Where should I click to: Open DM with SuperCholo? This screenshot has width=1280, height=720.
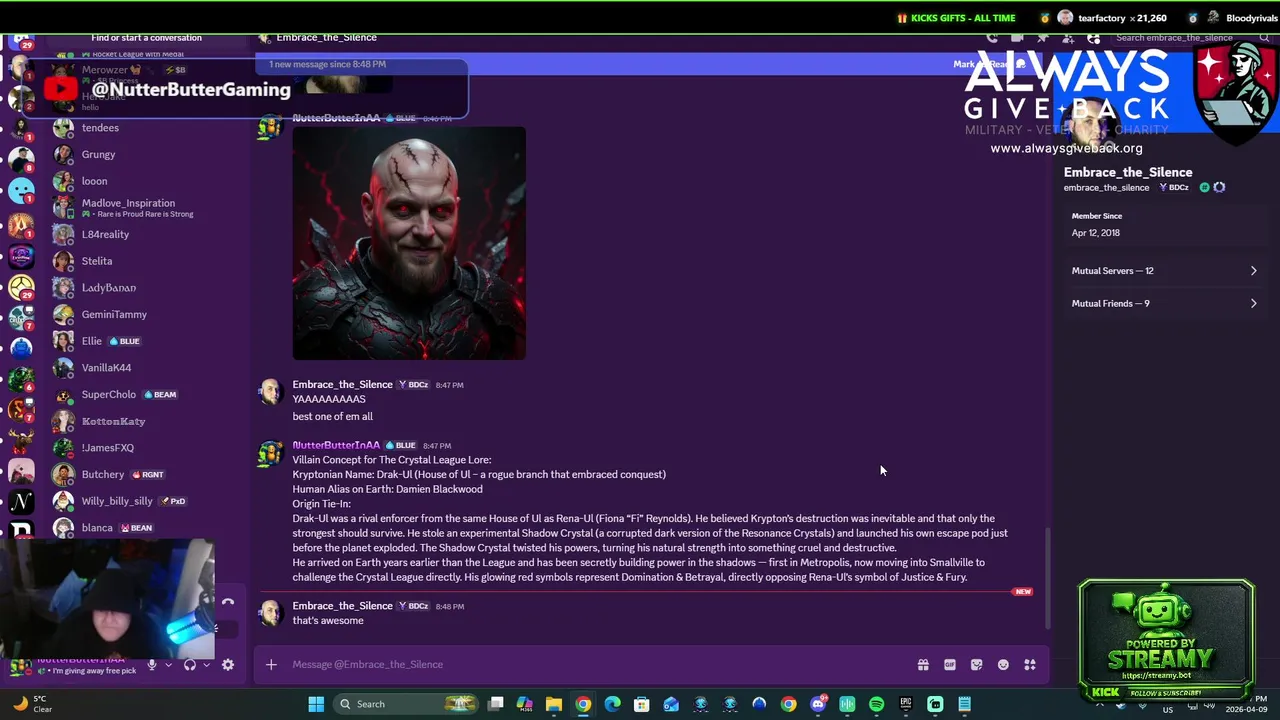click(144, 395)
